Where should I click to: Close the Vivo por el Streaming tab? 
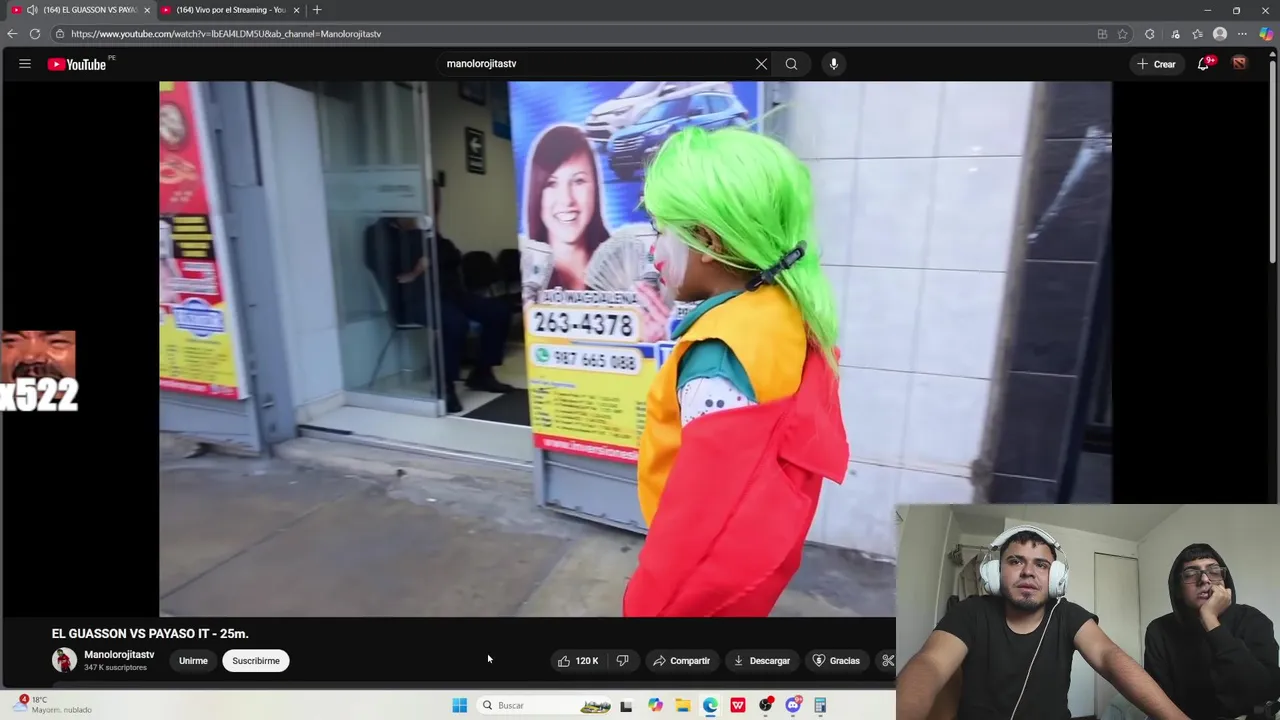296,10
